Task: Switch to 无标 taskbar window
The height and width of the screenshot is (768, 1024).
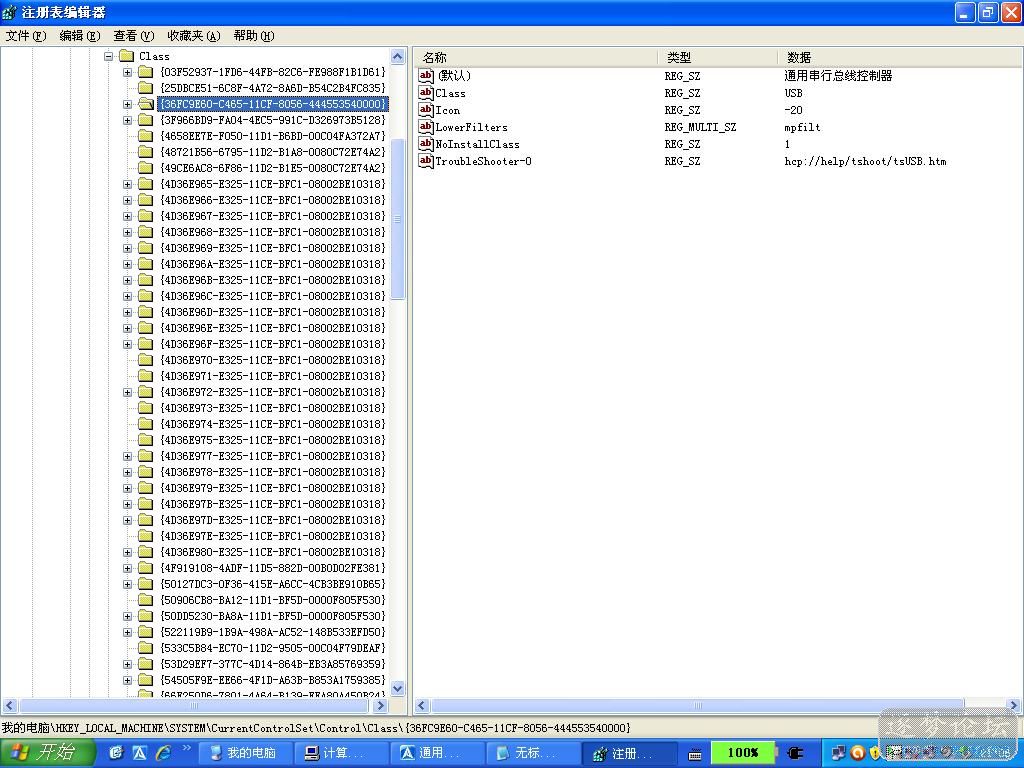Action: click(534, 753)
